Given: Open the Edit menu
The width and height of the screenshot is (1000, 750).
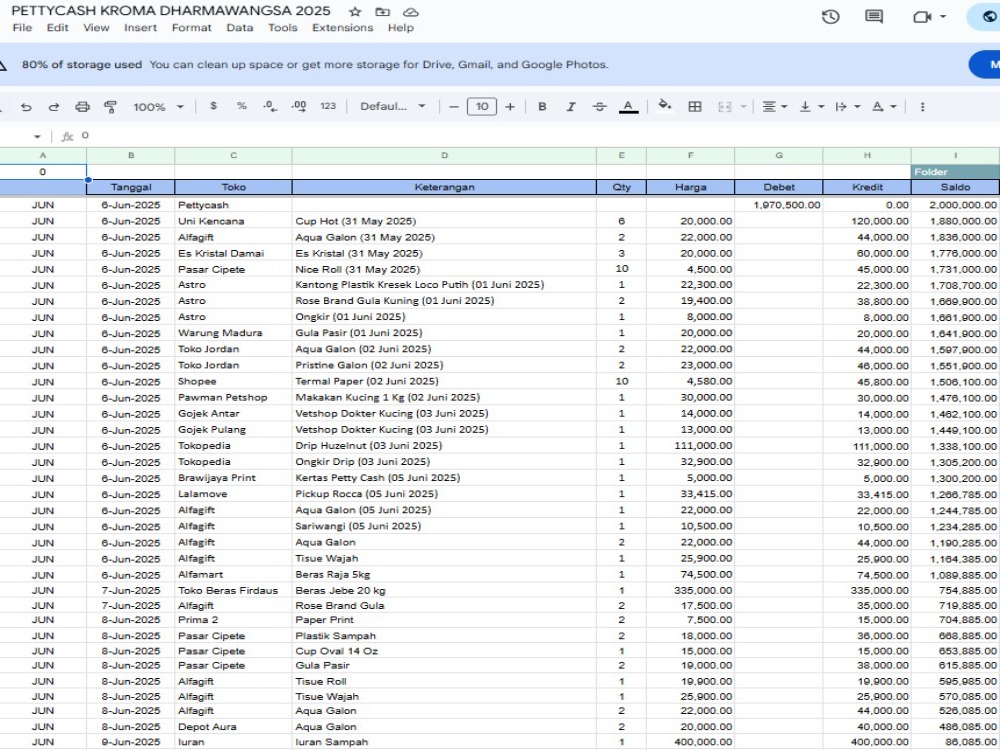Looking at the screenshot, I should pyautogui.click(x=57, y=27).
